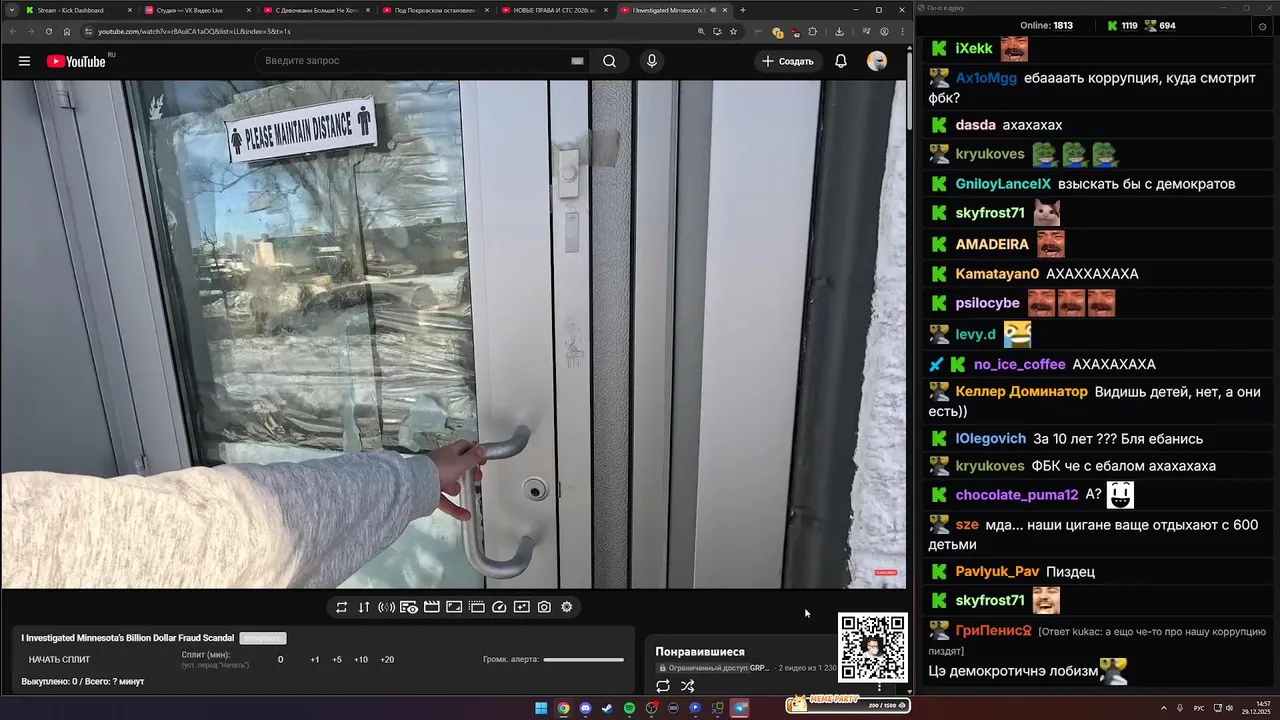The image size is (1280, 720).
Task: Open Spotify from the taskbar
Action: 629,708
